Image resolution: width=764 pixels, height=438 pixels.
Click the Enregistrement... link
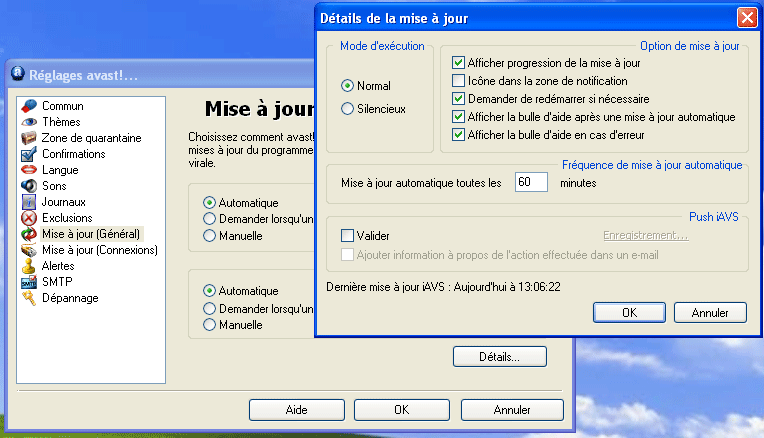click(x=646, y=235)
